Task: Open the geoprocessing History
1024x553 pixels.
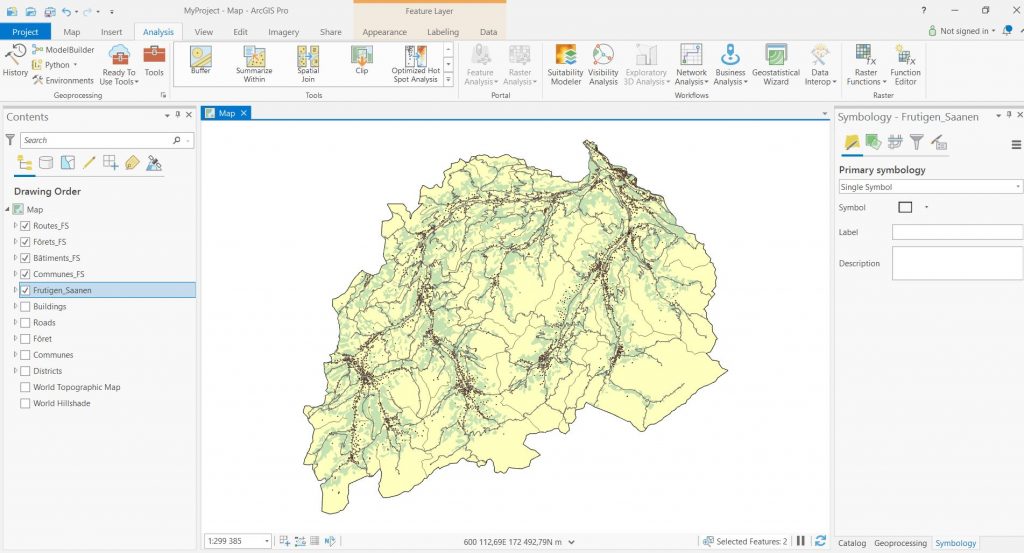Action: pyautogui.click(x=15, y=61)
